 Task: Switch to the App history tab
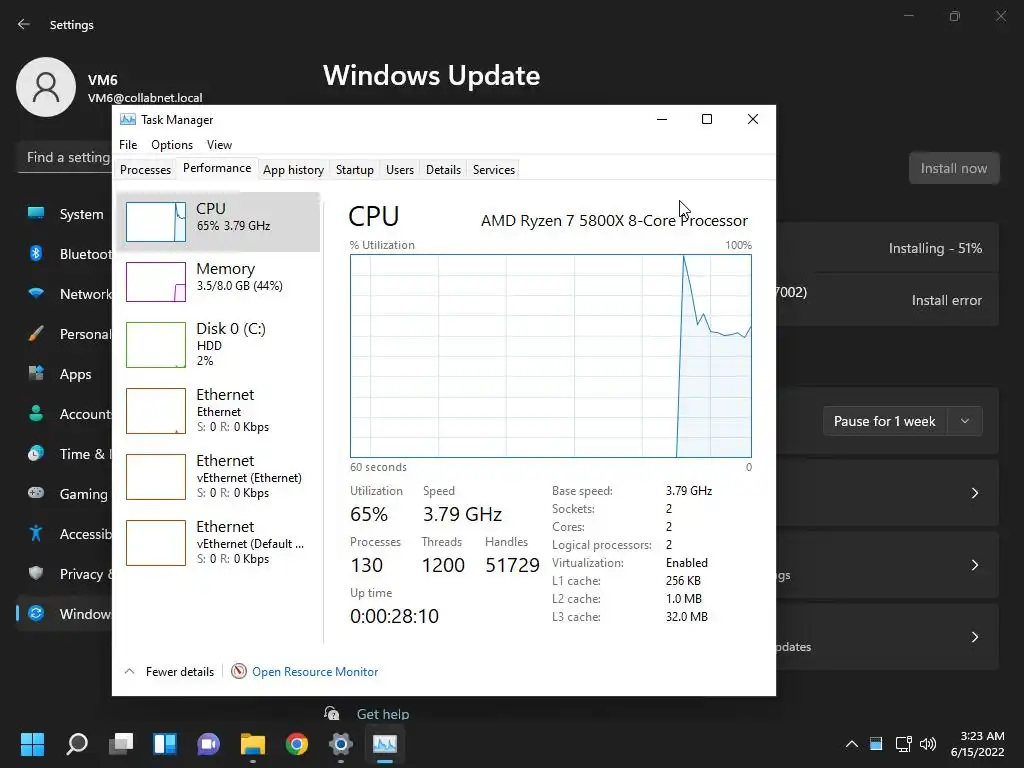(293, 170)
